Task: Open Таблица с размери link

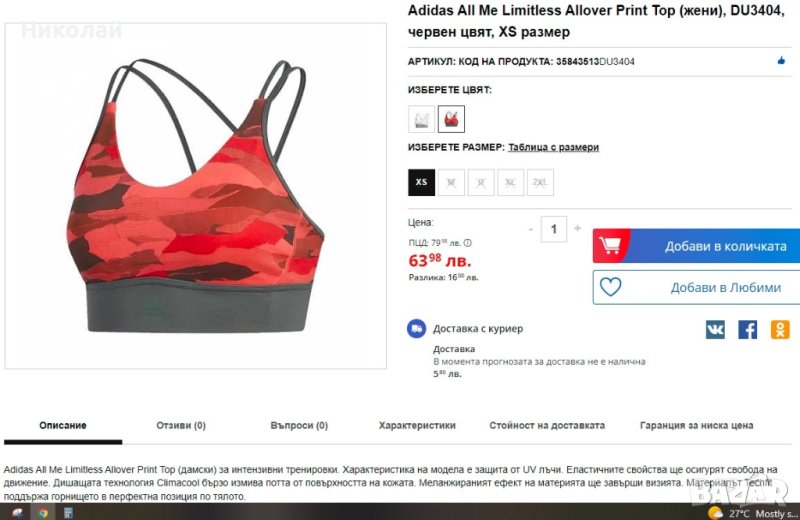Action: [x=554, y=147]
